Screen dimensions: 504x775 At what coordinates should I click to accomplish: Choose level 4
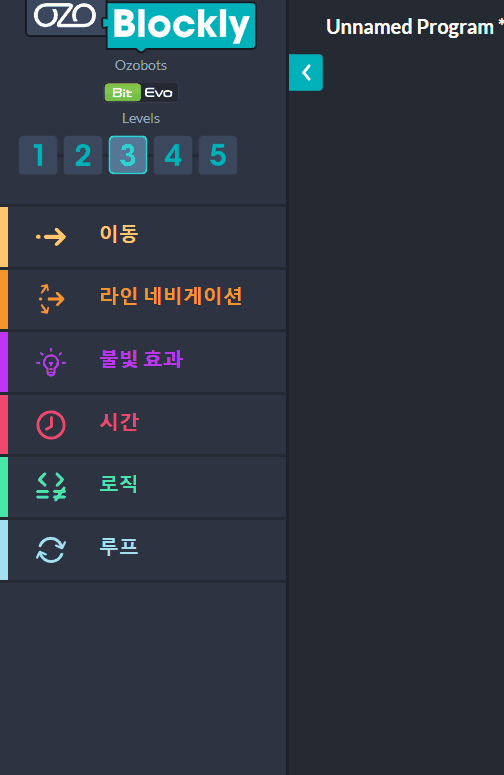click(173, 155)
